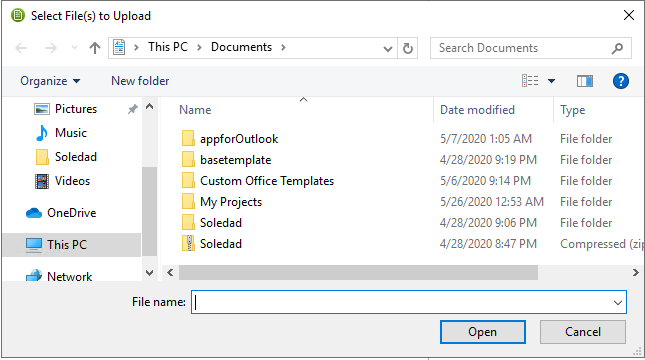Expand the view options dropdown arrow
The width and height of the screenshot is (645, 360).
point(552,81)
